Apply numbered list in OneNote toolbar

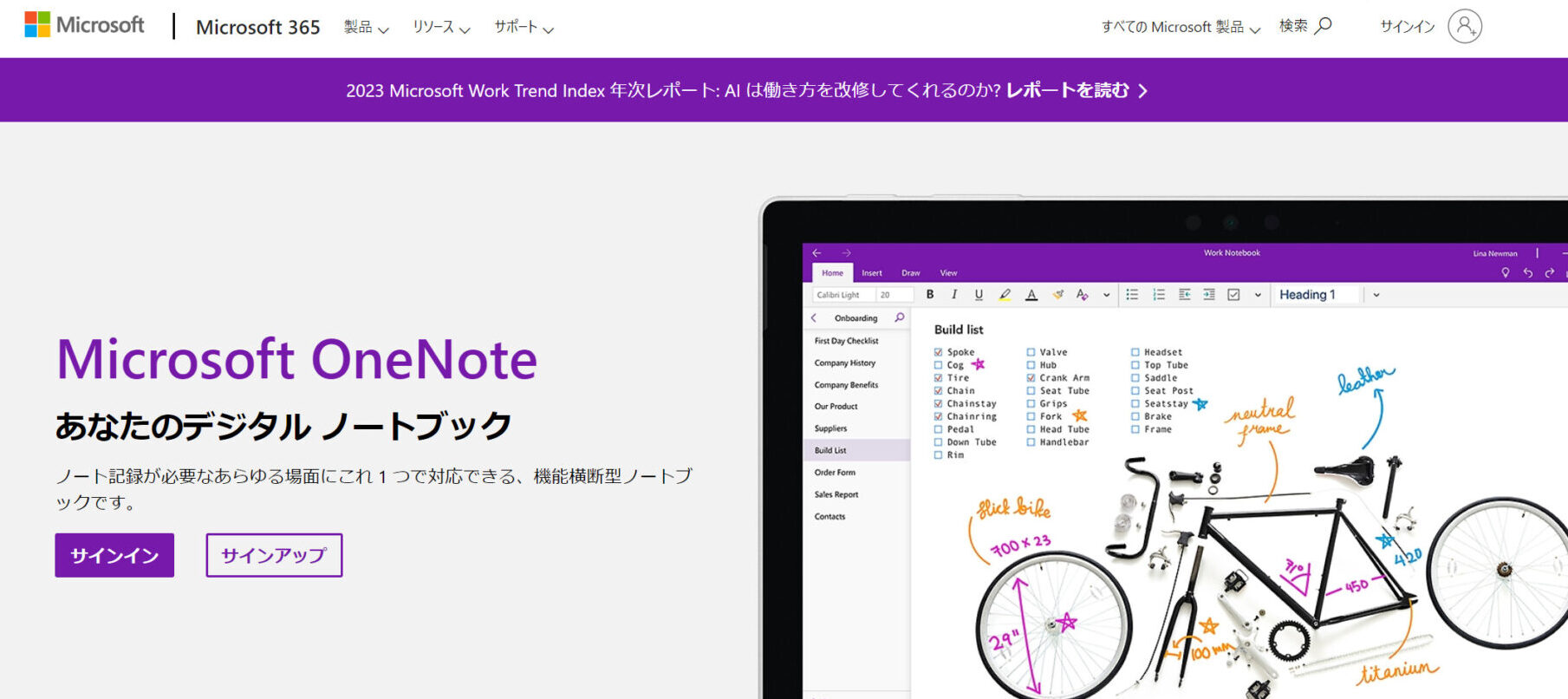coord(1159,295)
